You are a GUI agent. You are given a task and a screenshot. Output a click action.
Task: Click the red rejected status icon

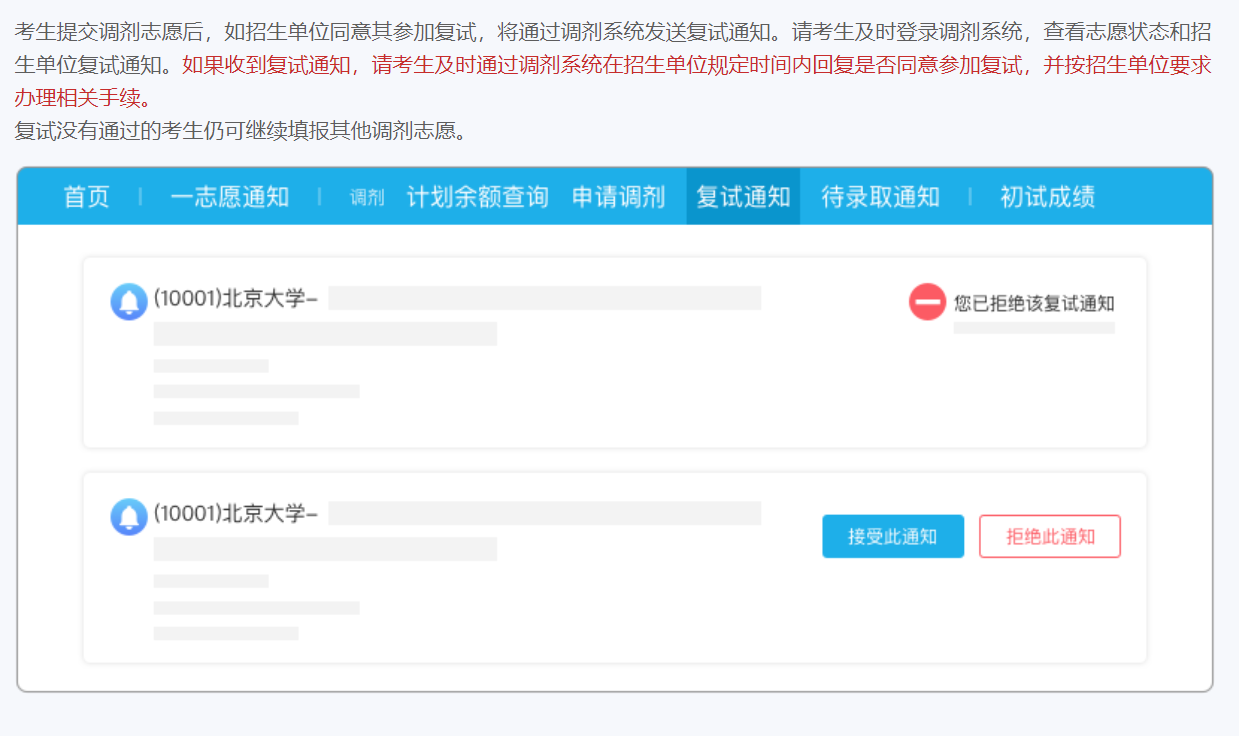[928, 302]
